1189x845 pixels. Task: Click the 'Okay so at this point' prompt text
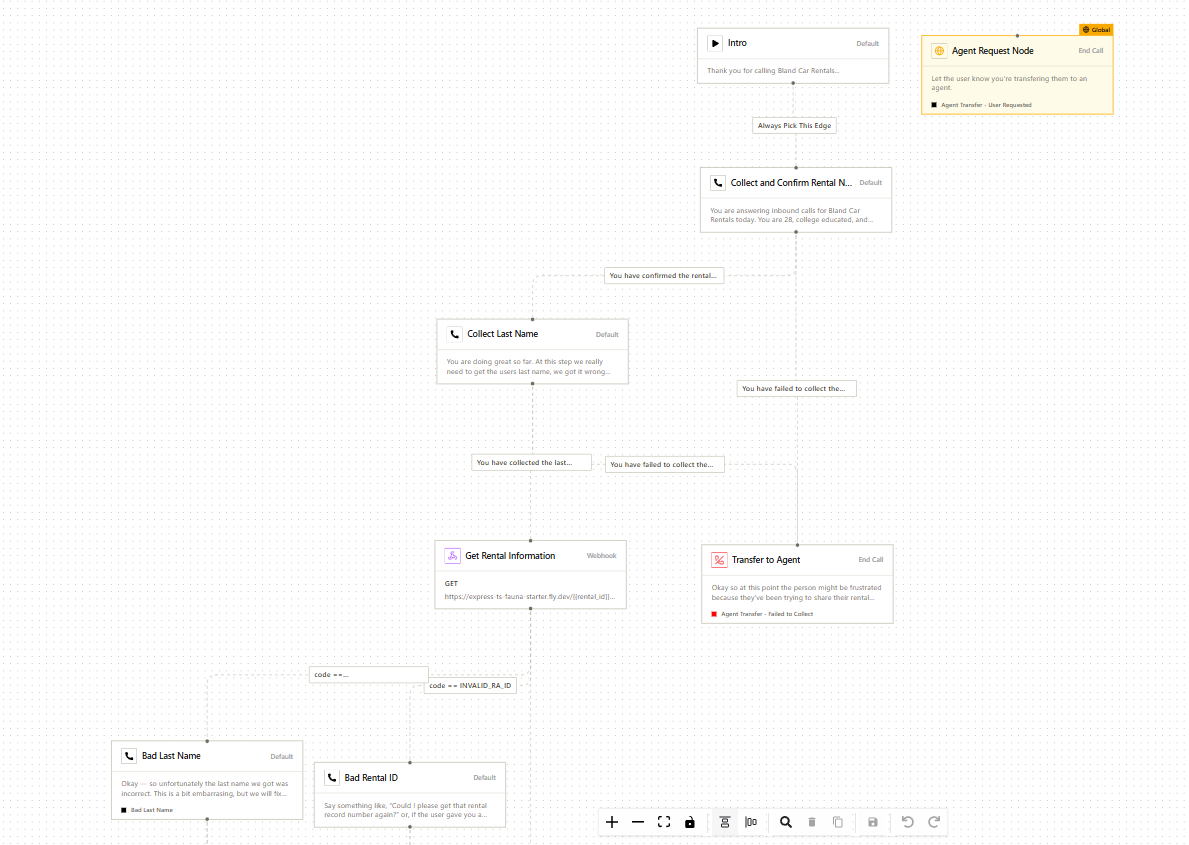796,592
